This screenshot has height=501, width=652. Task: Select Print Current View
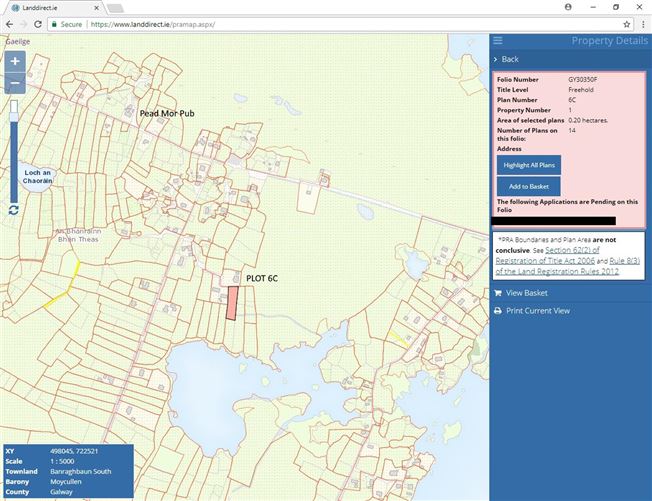tap(538, 311)
